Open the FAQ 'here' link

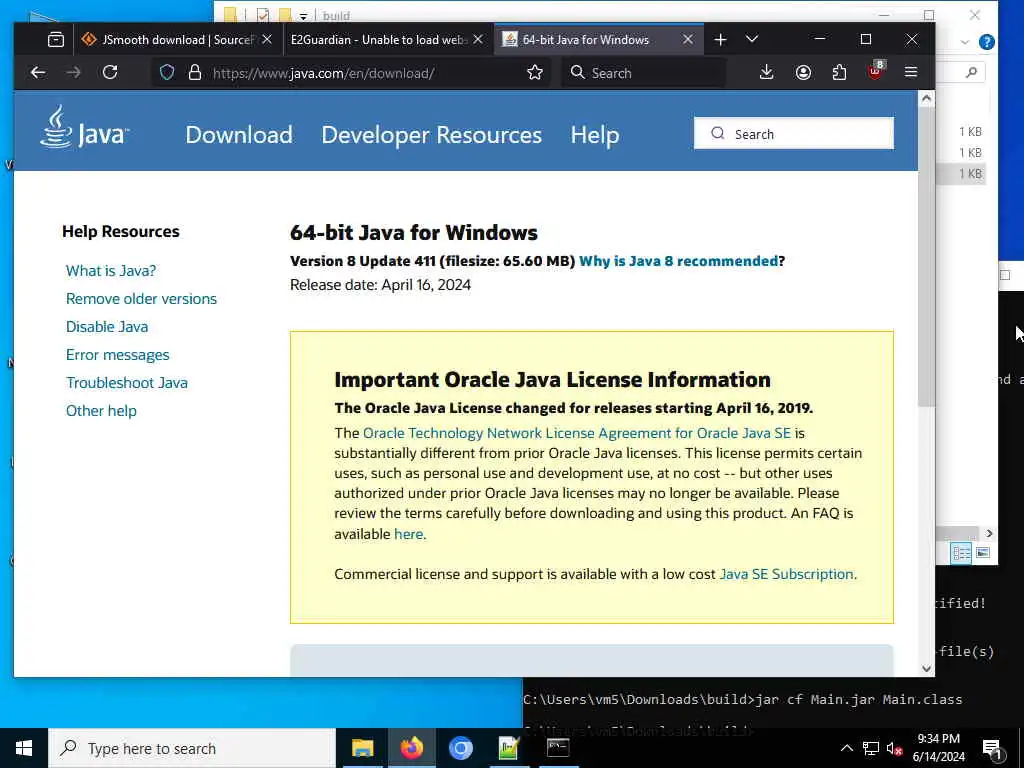tap(409, 534)
